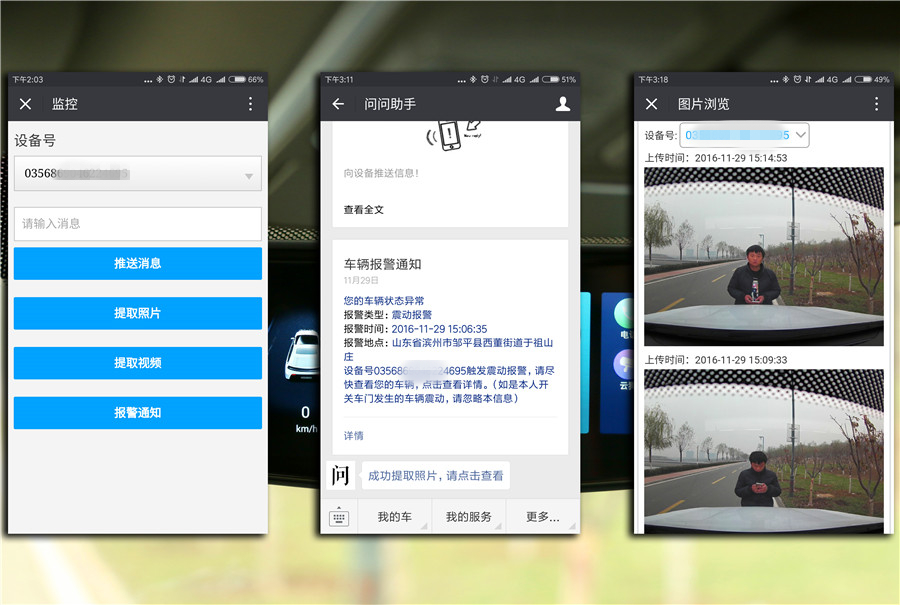The image size is (900, 605).
Task: Open overflow menu on 监控 page
Action: tap(250, 104)
